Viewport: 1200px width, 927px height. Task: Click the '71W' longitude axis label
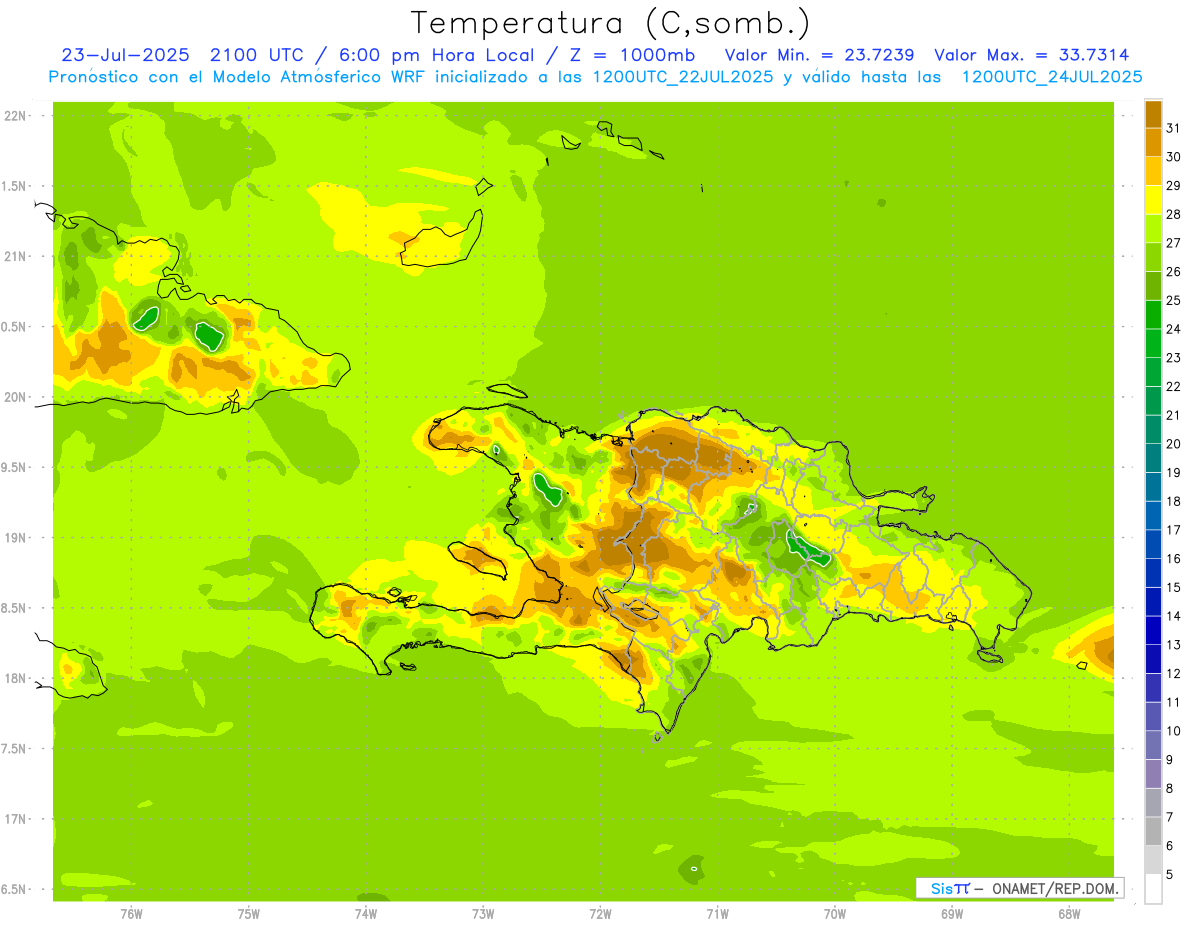[x=717, y=914]
